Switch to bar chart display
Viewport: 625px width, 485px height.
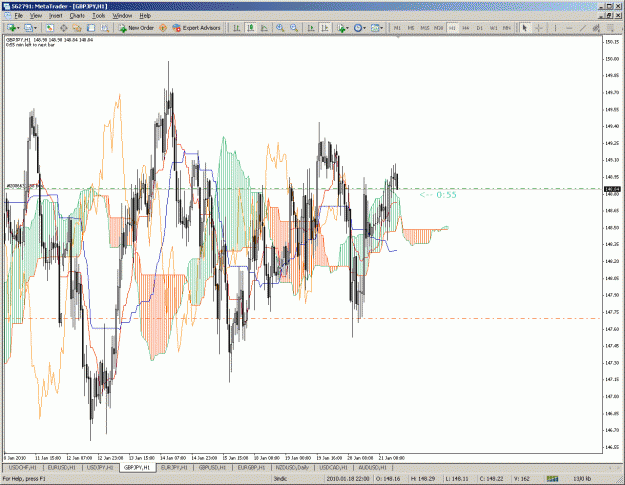tap(237, 28)
